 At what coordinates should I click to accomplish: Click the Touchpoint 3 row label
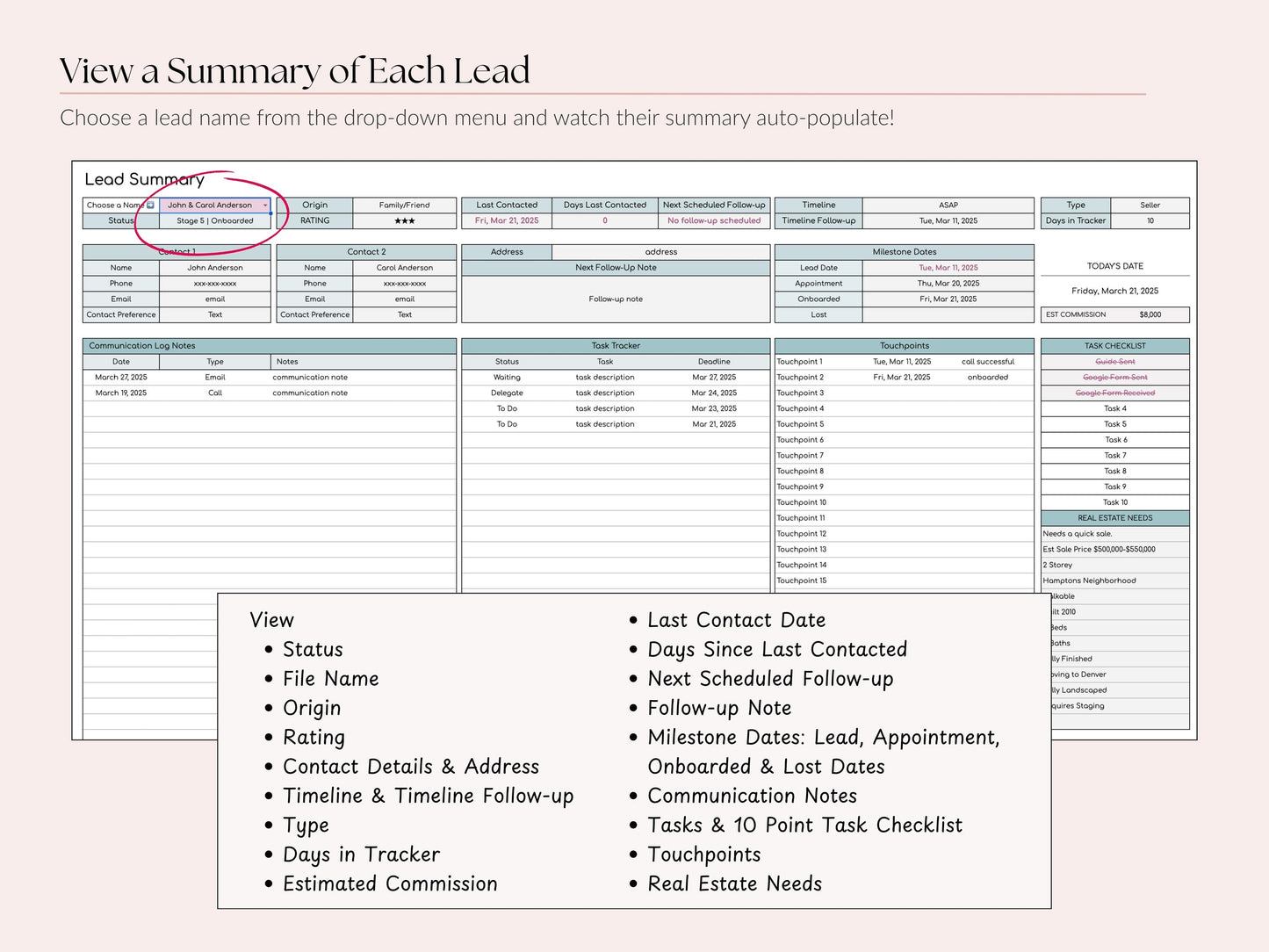(x=800, y=393)
